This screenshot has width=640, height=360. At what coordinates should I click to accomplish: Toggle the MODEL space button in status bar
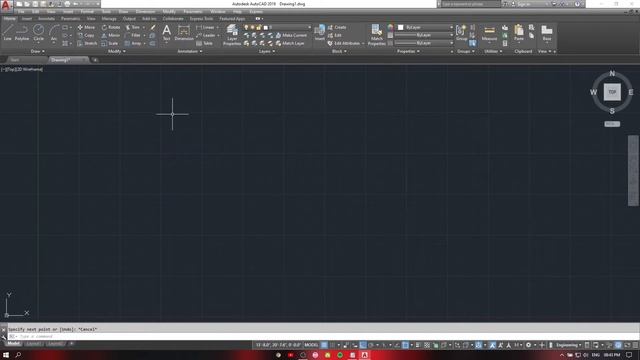tap(311, 345)
